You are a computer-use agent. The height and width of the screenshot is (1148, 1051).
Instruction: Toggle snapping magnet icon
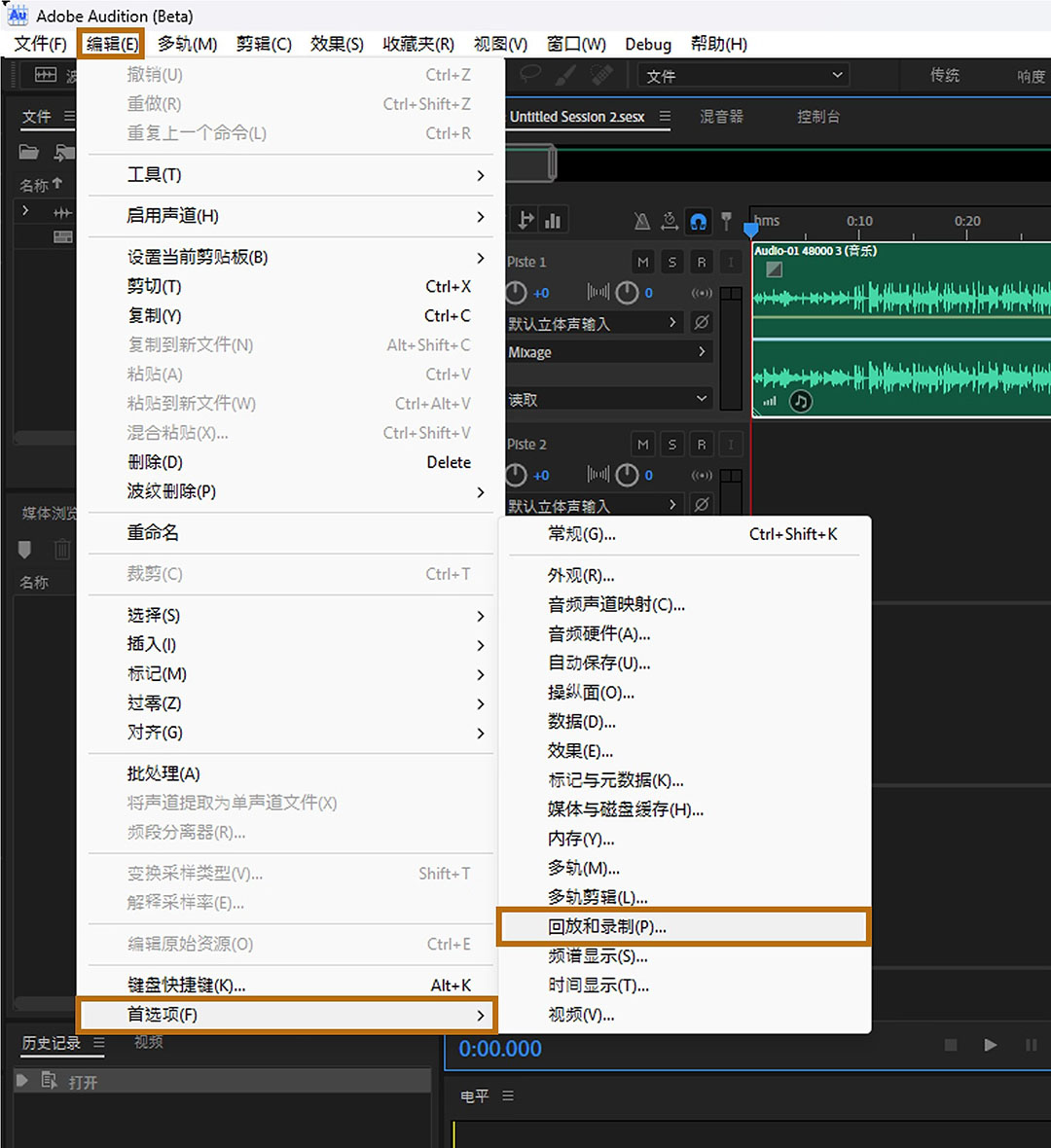point(698,221)
